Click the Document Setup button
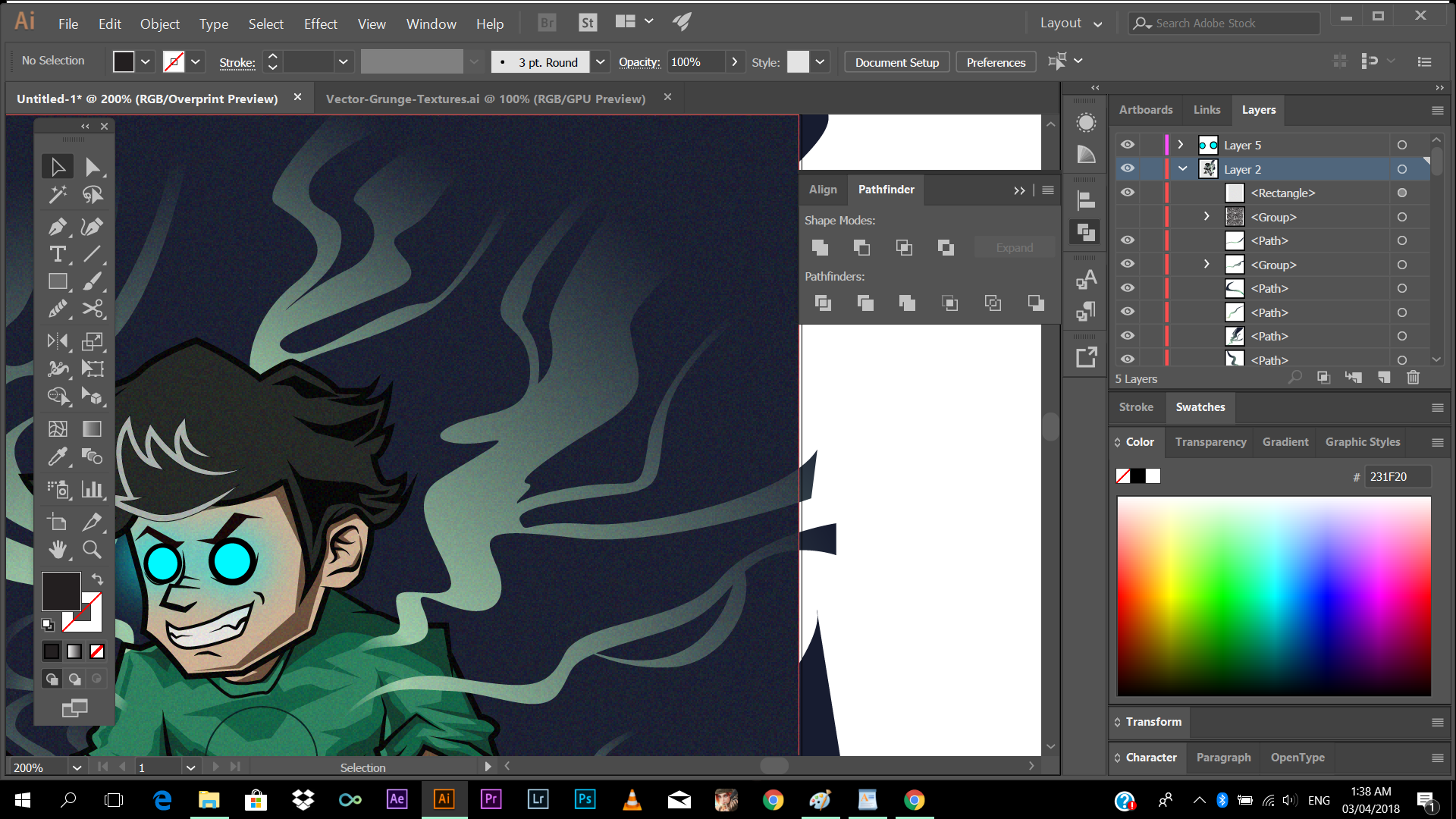The width and height of the screenshot is (1456, 819). [x=897, y=62]
